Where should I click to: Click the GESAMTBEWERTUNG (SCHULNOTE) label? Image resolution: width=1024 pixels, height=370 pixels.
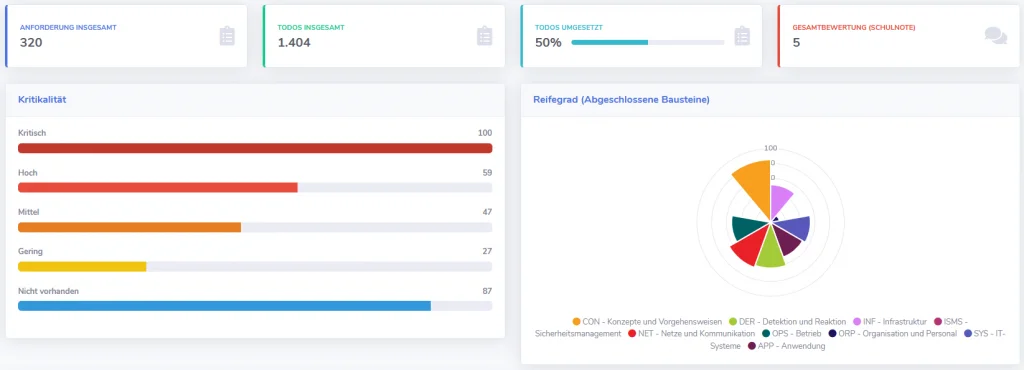(x=854, y=28)
